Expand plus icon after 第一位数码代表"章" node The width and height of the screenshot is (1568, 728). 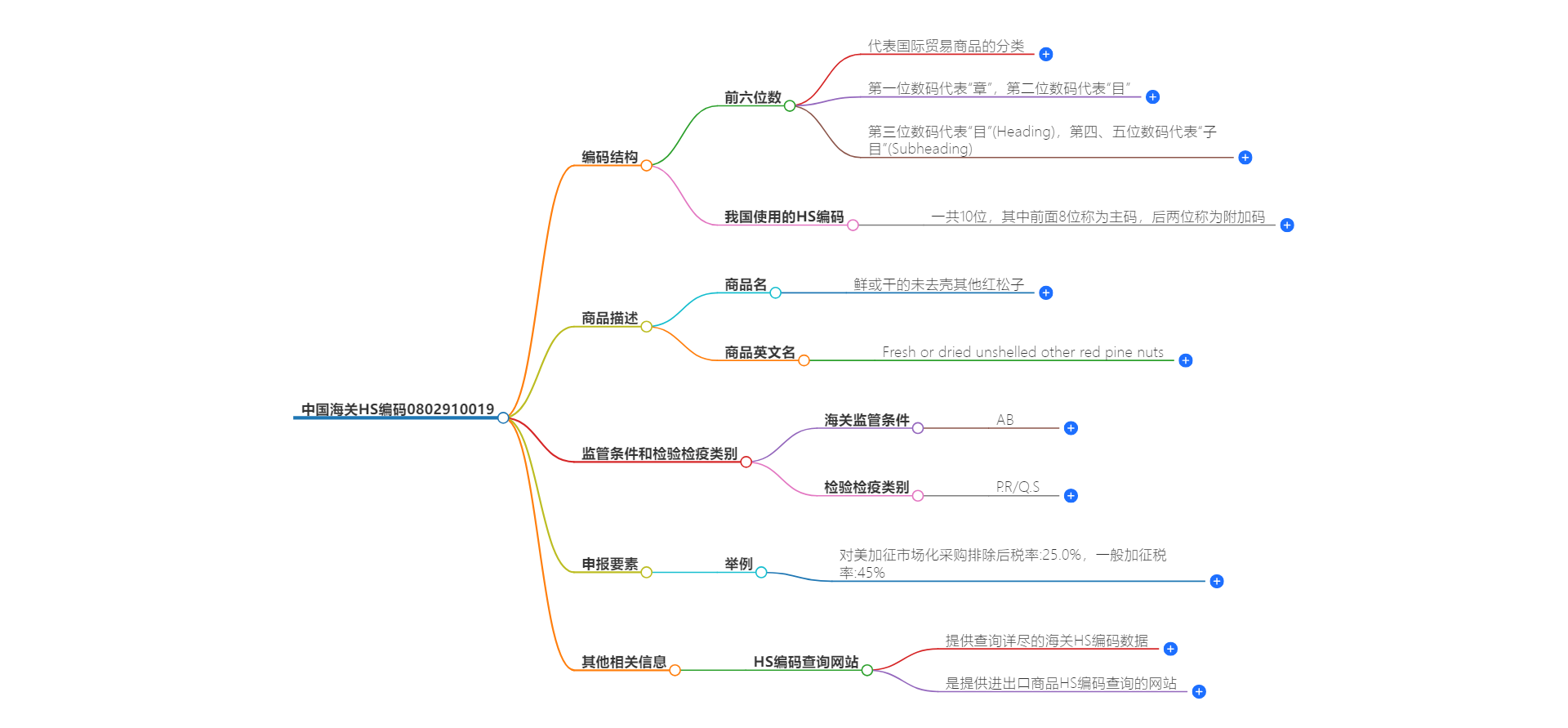(x=1152, y=96)
